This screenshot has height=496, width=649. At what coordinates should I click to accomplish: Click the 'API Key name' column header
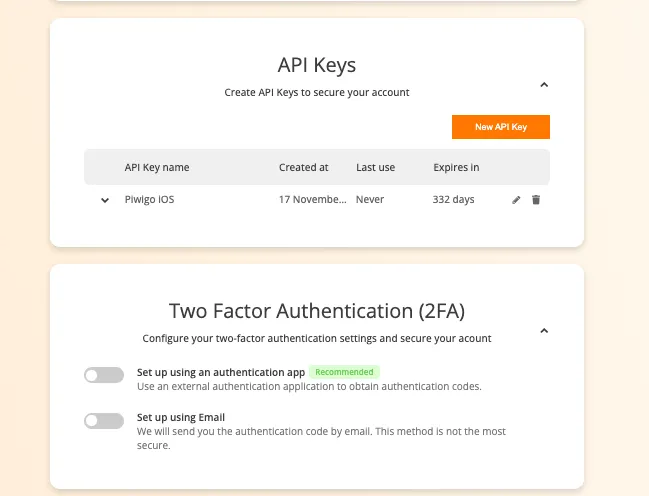[157, 167]
